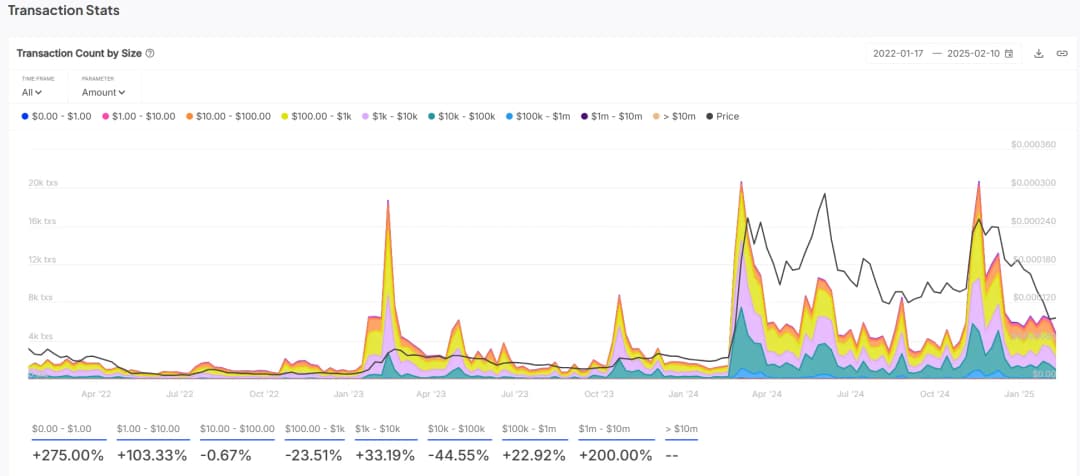Download the chart data
This screenshot has width=1080, height=476.
(1038, 53)
